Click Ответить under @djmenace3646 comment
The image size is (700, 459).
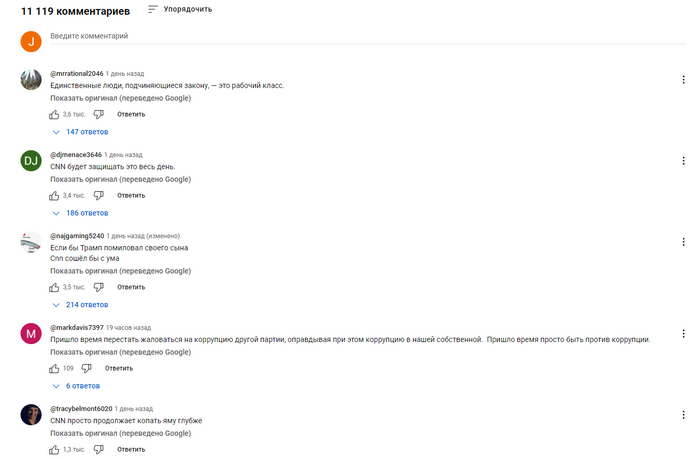tap(131, 195)
